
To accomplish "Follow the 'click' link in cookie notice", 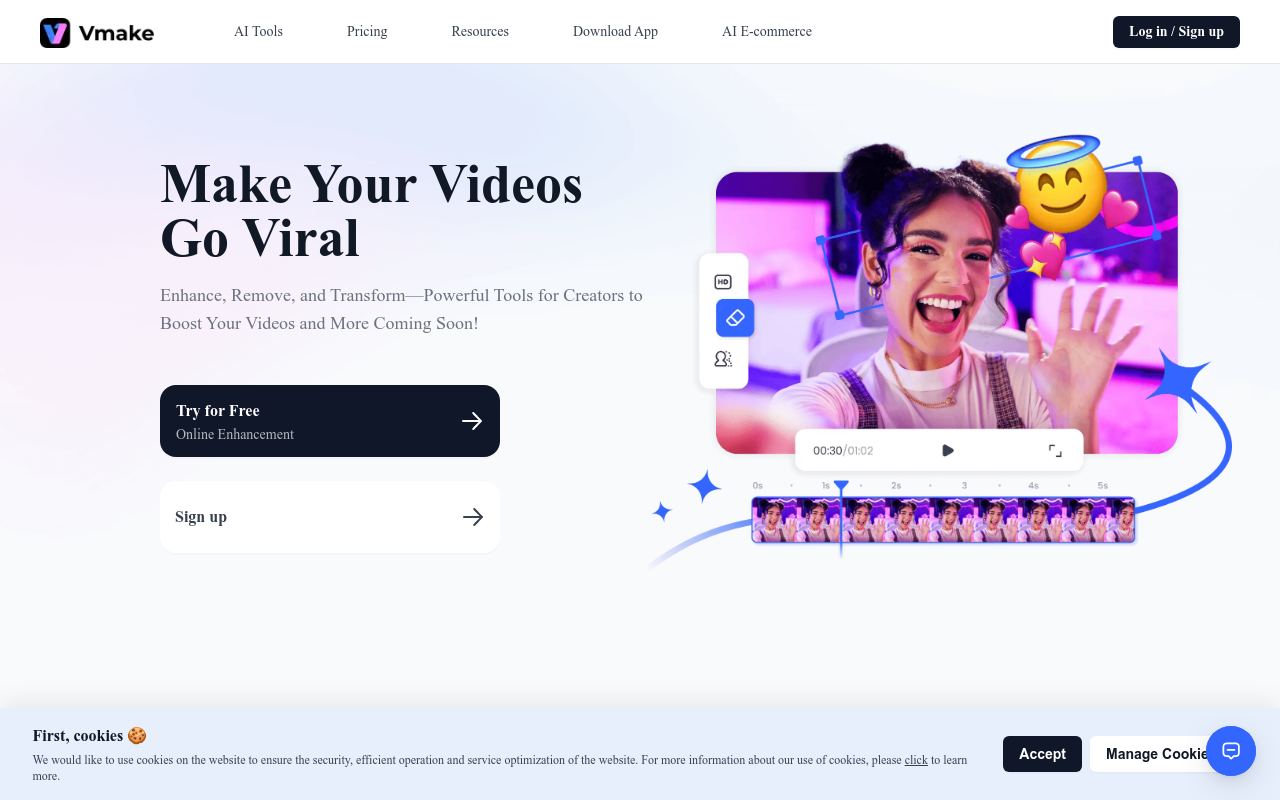I will tap(916, 760).
